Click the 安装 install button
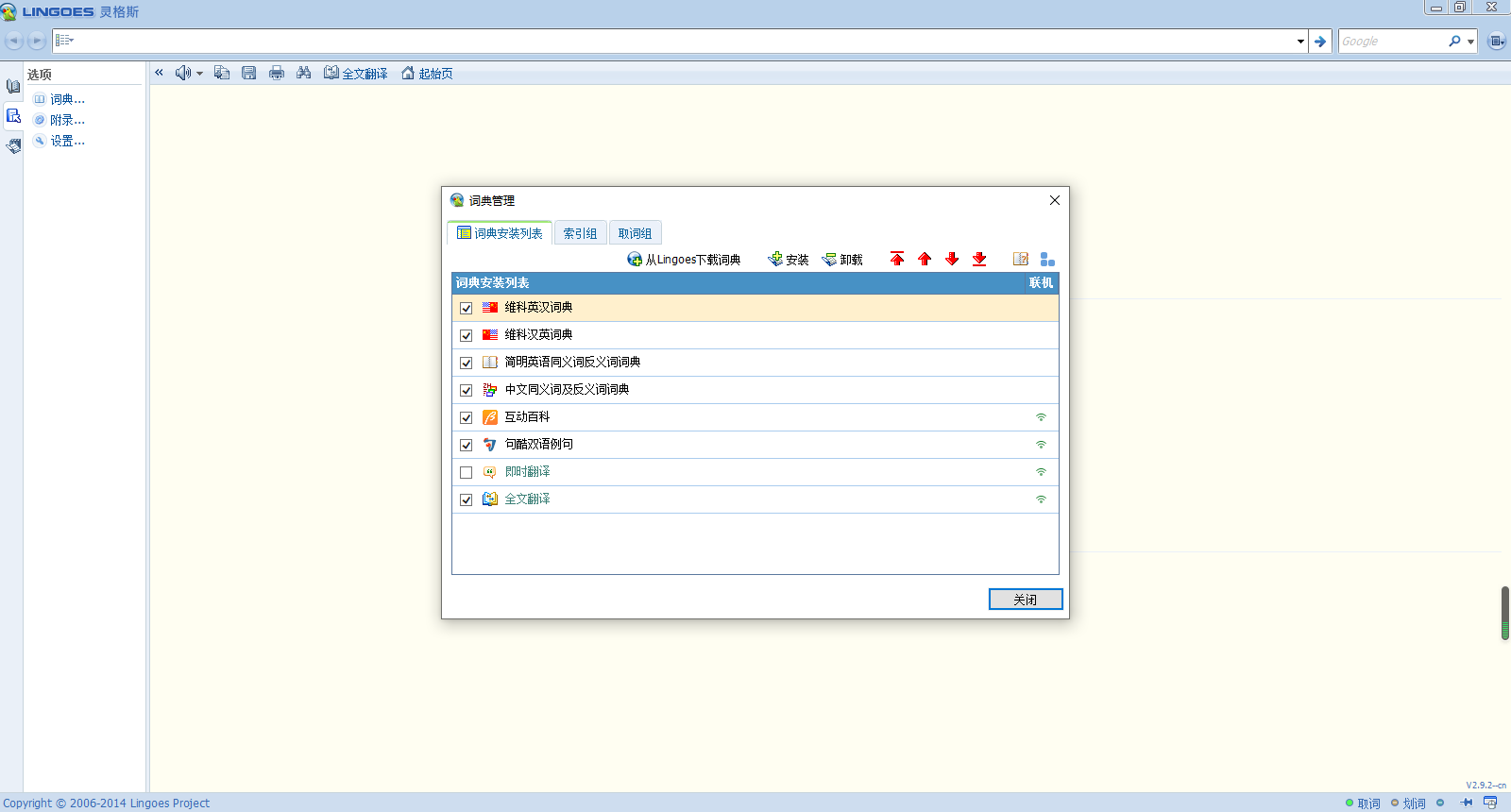 pyautogui.click(x=789, y=260)
